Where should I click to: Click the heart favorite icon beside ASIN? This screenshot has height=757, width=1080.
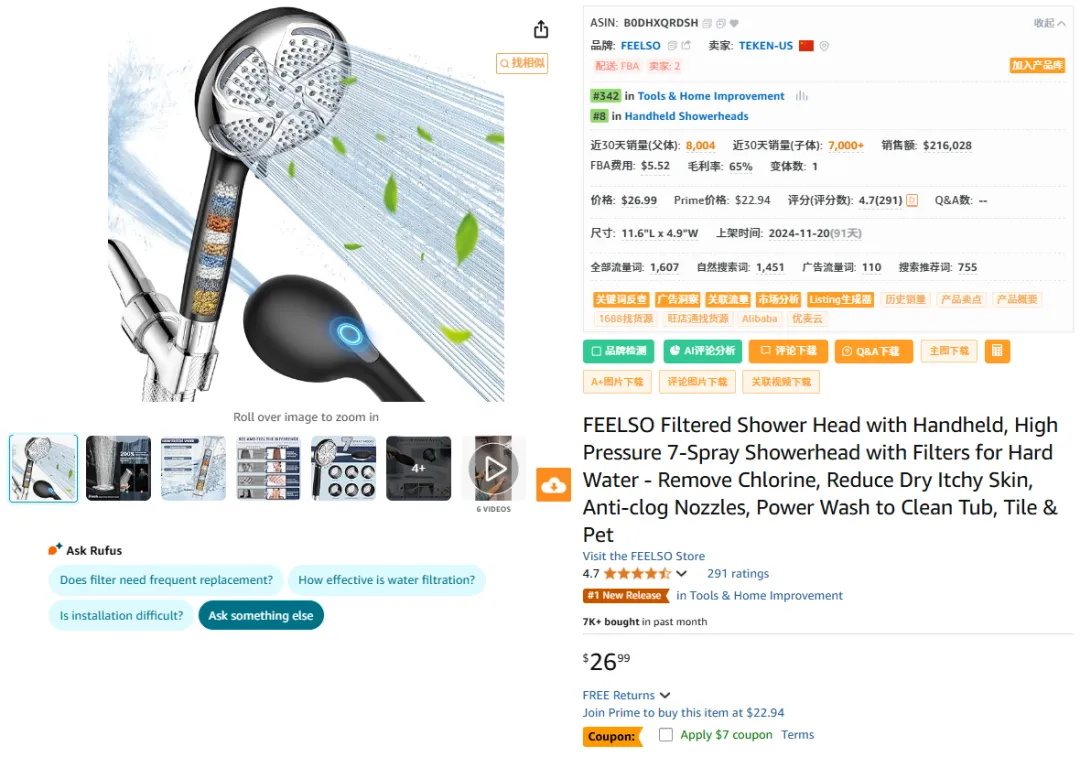(734, 23)
